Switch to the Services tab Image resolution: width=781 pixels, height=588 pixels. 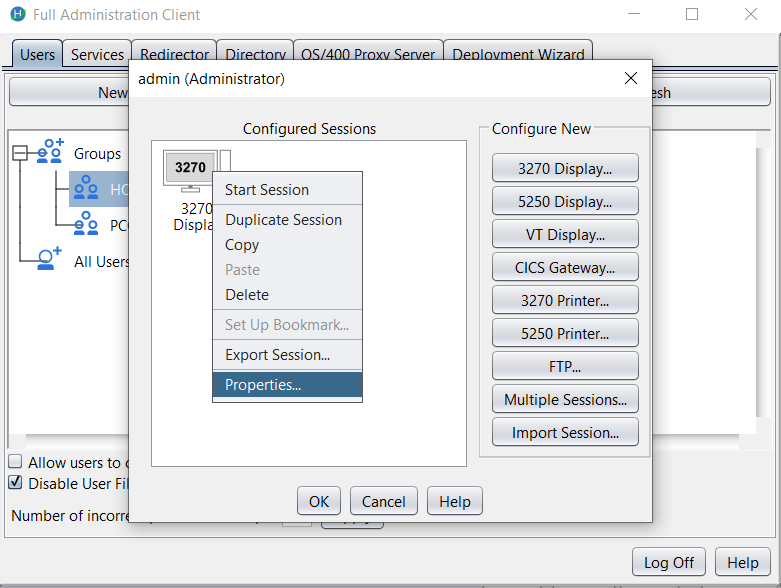pos(97,55)
